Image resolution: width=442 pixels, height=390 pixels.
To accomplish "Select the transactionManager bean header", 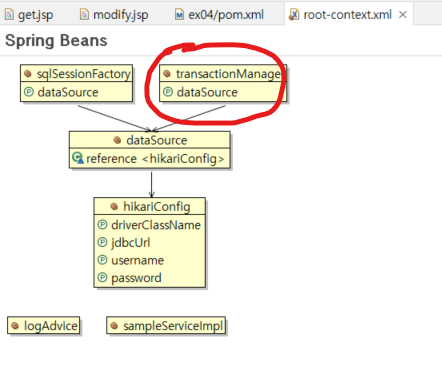I will [x=223, y=74].
